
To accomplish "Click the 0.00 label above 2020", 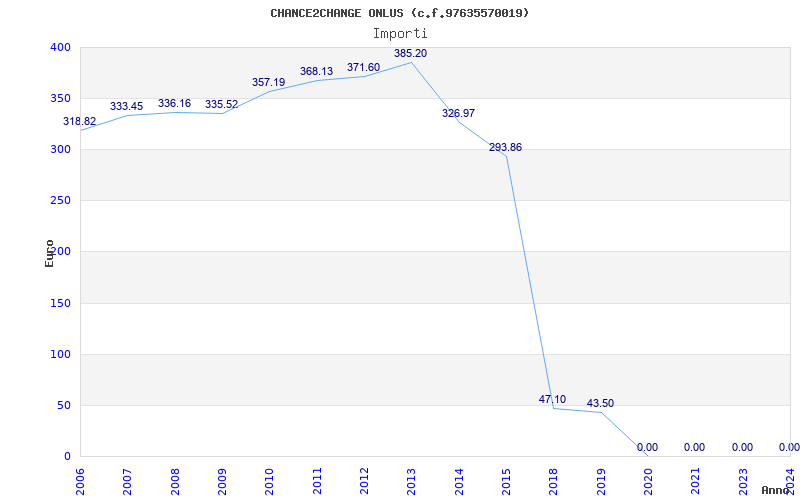I will point(647,447).
